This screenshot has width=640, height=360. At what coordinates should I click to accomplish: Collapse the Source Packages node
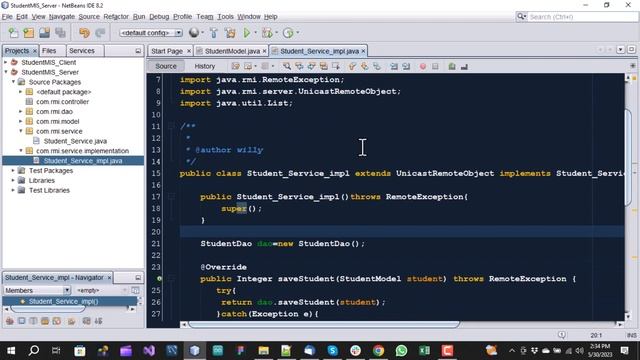pyautogui.click(x=13, y=82)
